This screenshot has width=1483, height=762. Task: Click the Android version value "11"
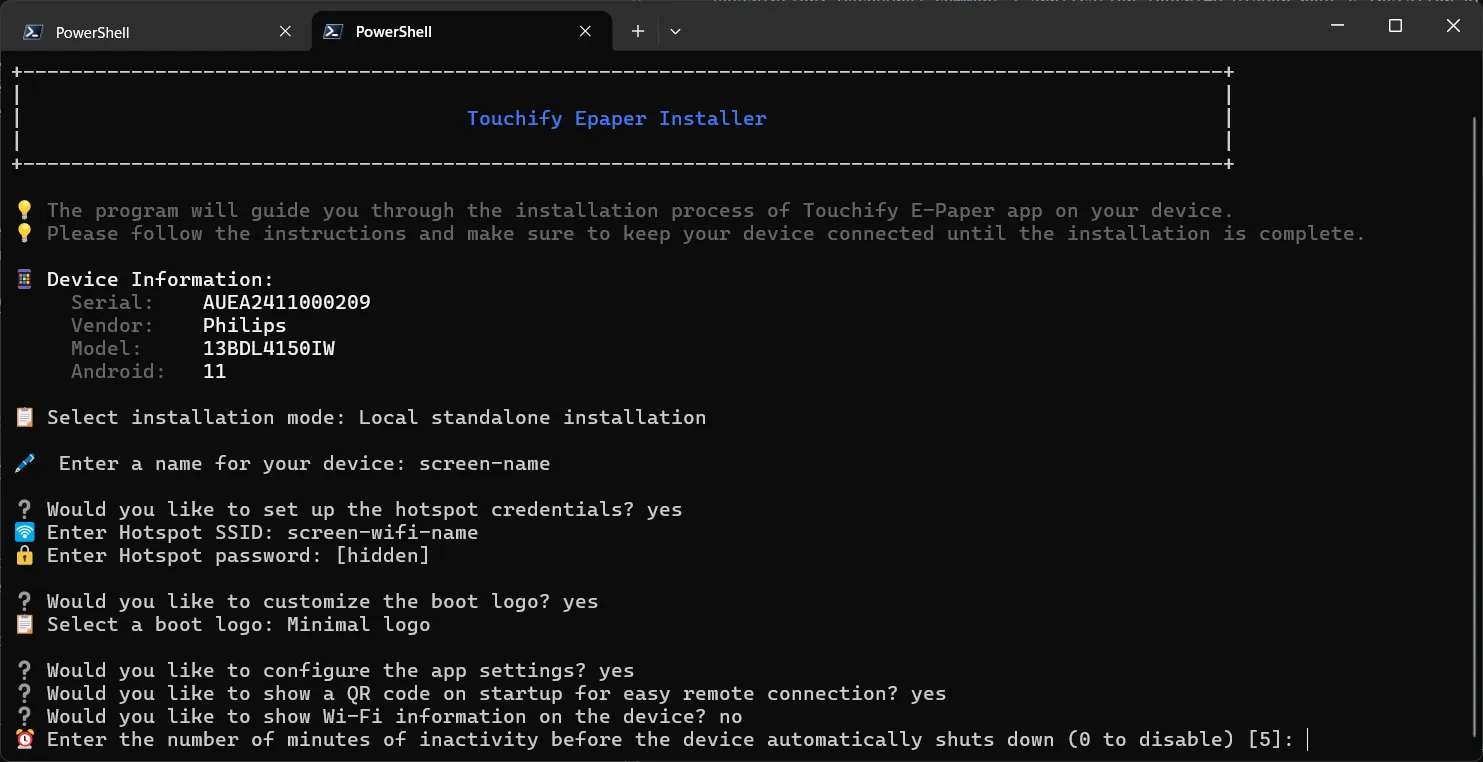(x=215, y=371)
